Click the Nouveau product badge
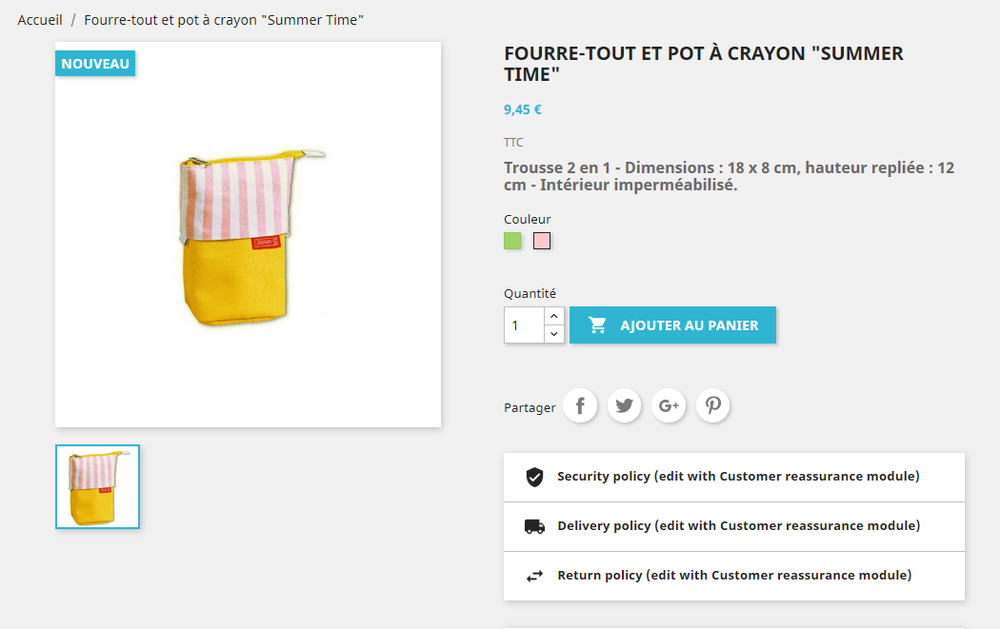The width and height of the screenshot is (1000, 629). click(x=95, y=64)
